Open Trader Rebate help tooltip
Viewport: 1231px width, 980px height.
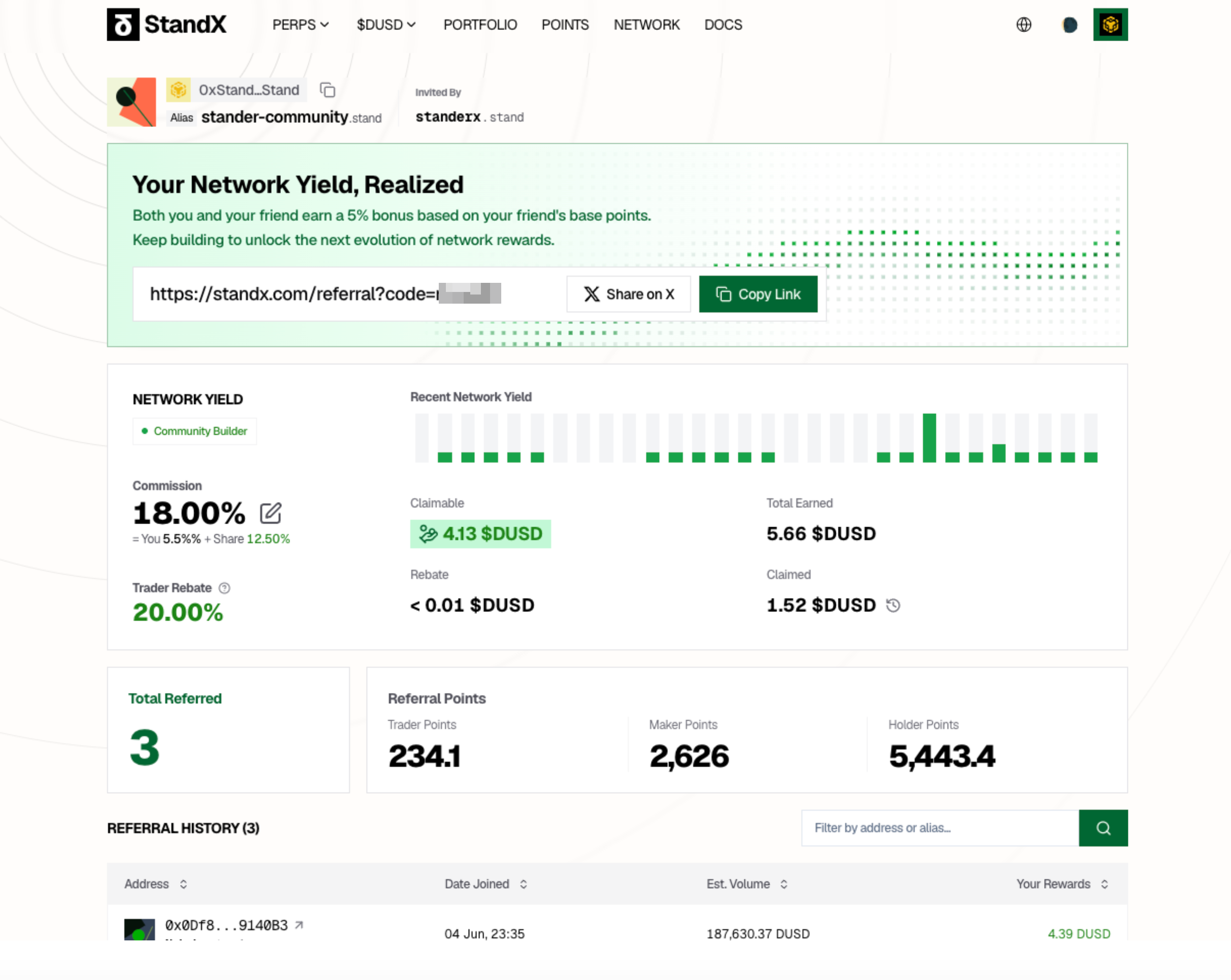pyautogui.click(x=224, y=588)
